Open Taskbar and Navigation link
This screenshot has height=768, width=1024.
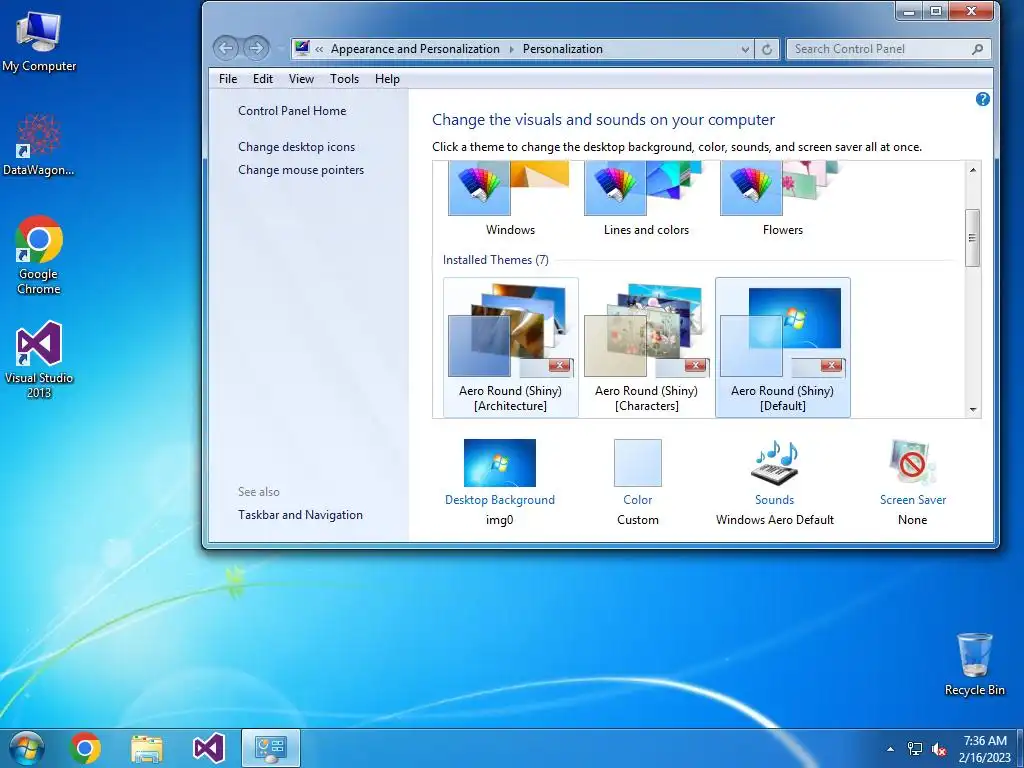click(x=300, y=515)
